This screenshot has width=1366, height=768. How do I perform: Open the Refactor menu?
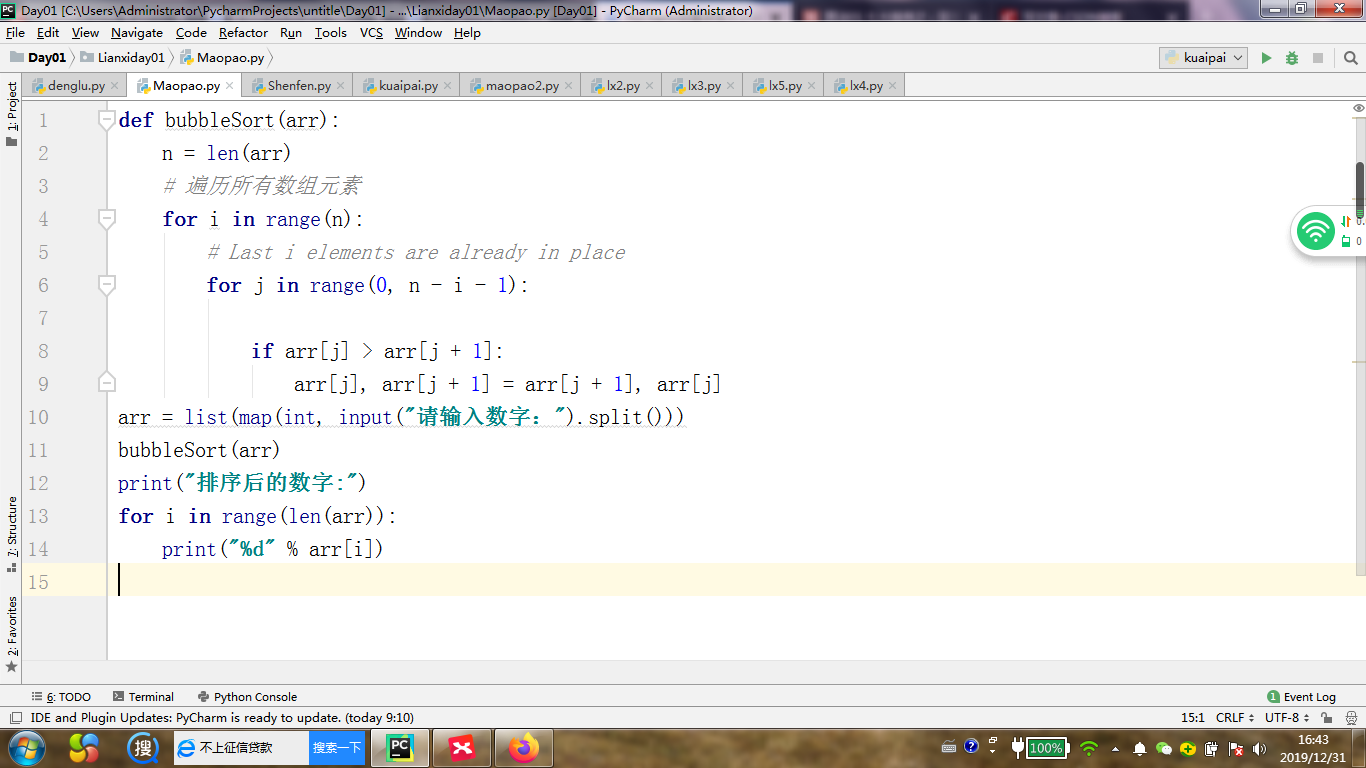coord(244,33)
